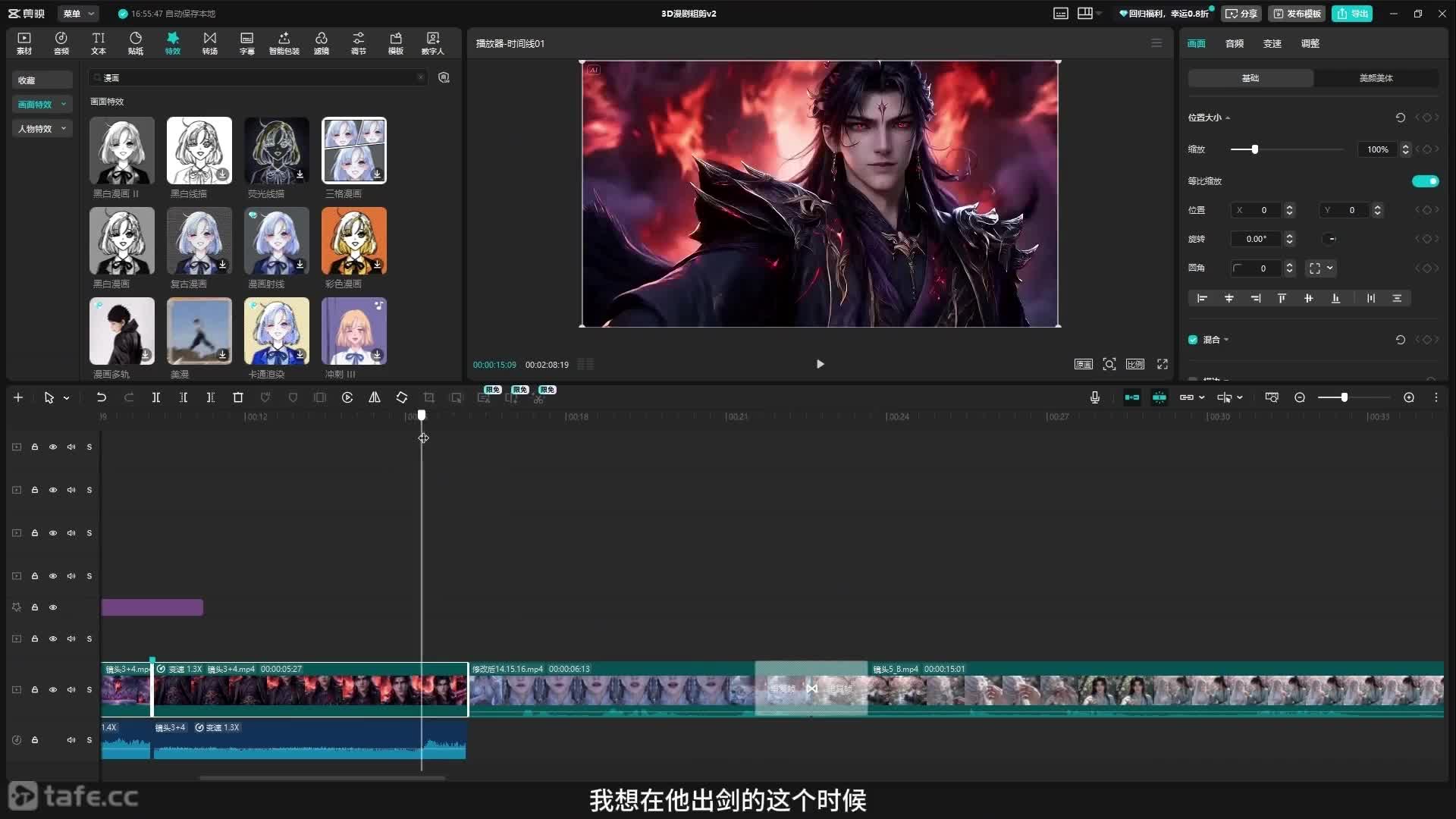This screenshot has width=1456, height=819.
Task: Open the 智能包装 panel icon
Action: click(284, 43)
